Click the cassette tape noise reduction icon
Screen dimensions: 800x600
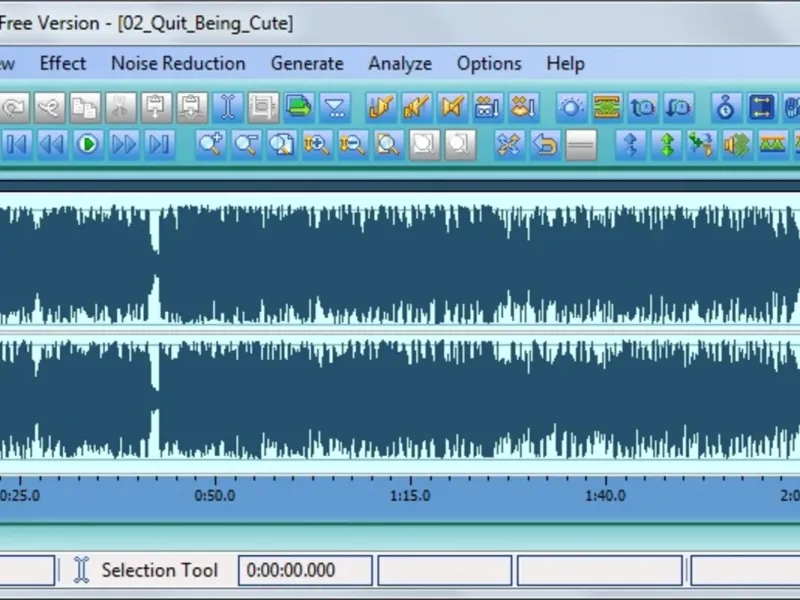coord(488,108)
